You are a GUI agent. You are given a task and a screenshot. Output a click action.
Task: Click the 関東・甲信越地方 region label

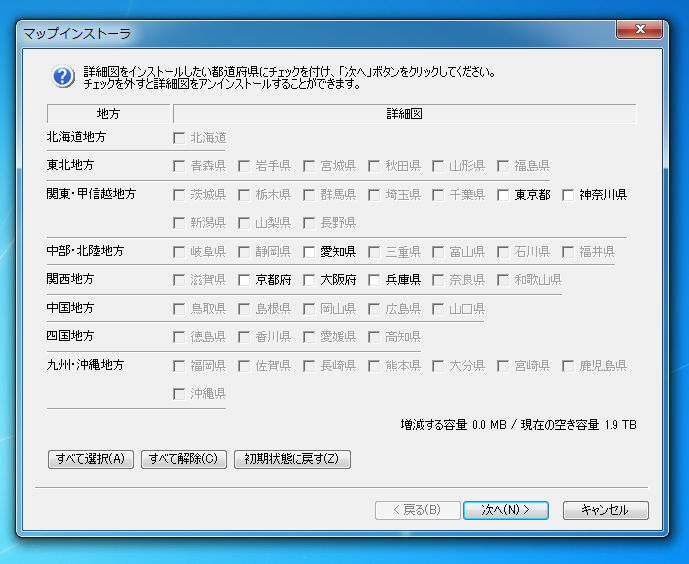[x=91, y=194]
